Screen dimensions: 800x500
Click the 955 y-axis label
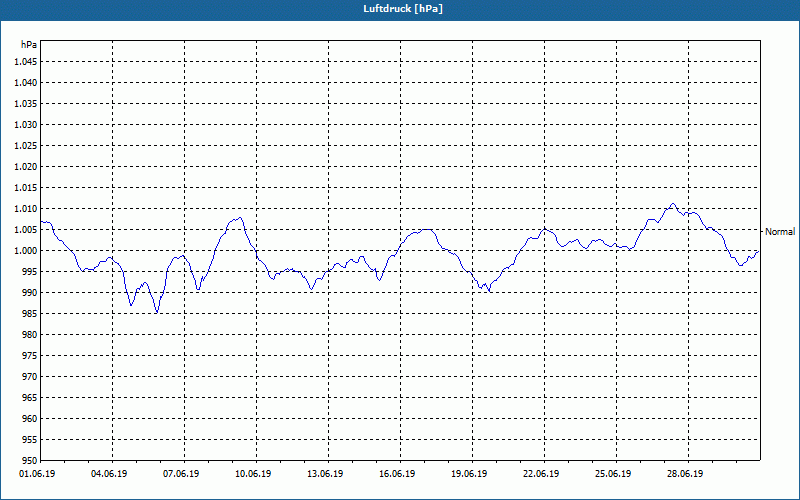coord(30,440)
